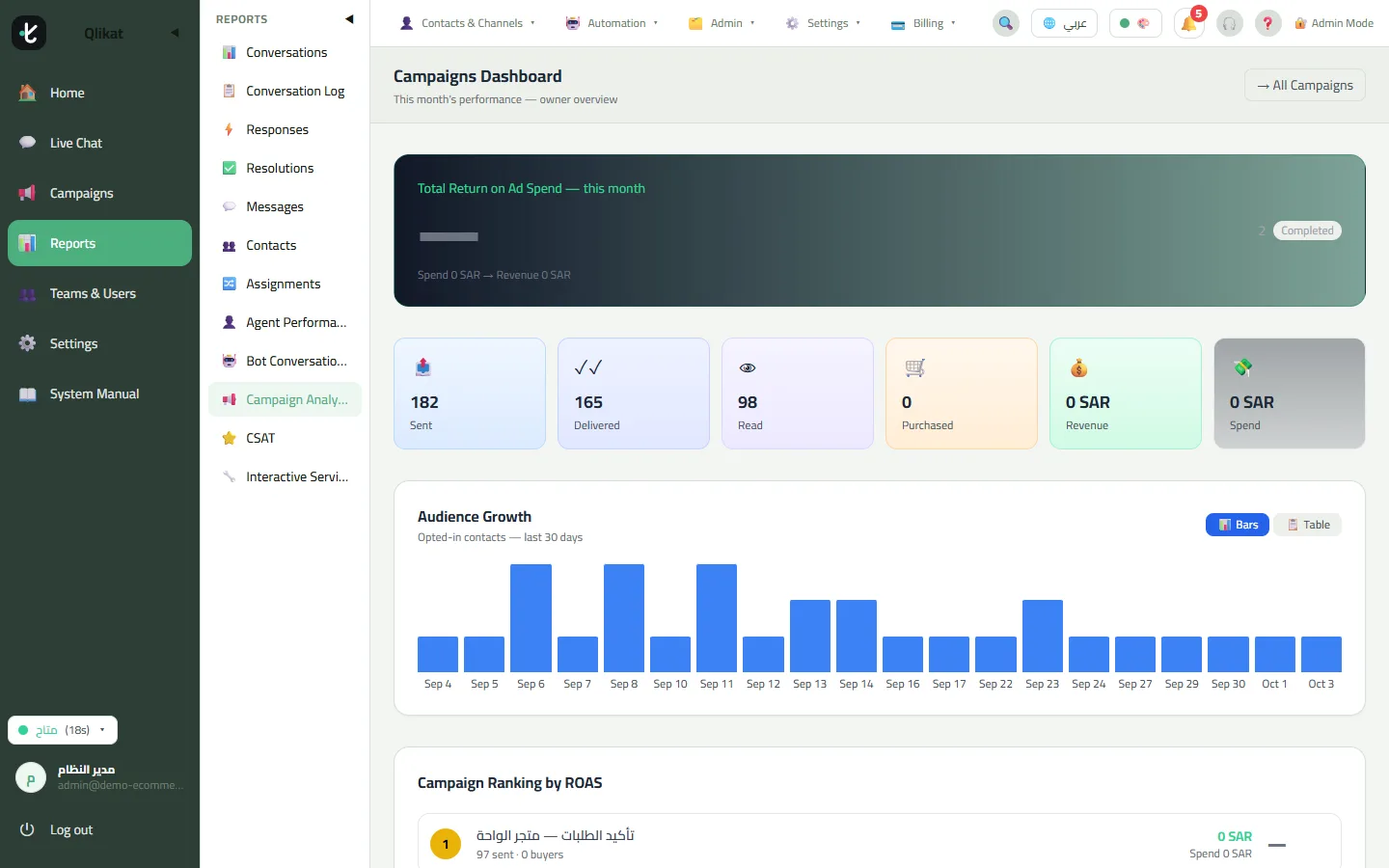Viewport: 1389px width, 868px height.
Task: Click the All Campaigns button
Action: 1304,85
